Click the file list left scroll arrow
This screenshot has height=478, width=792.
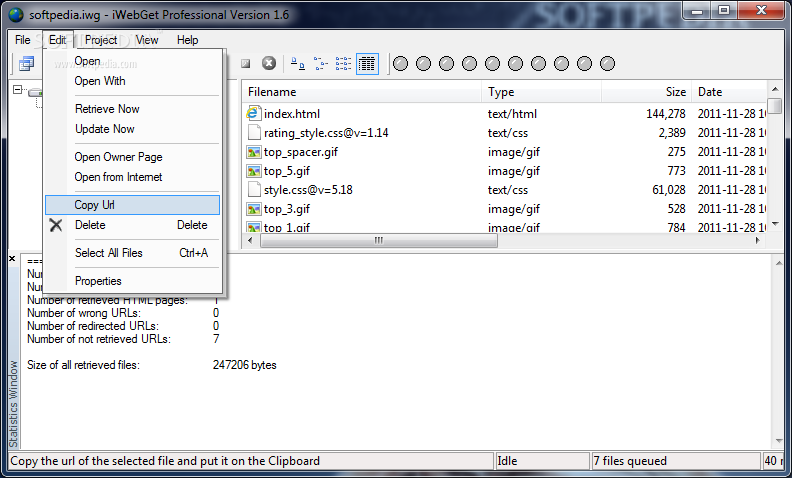250,241
